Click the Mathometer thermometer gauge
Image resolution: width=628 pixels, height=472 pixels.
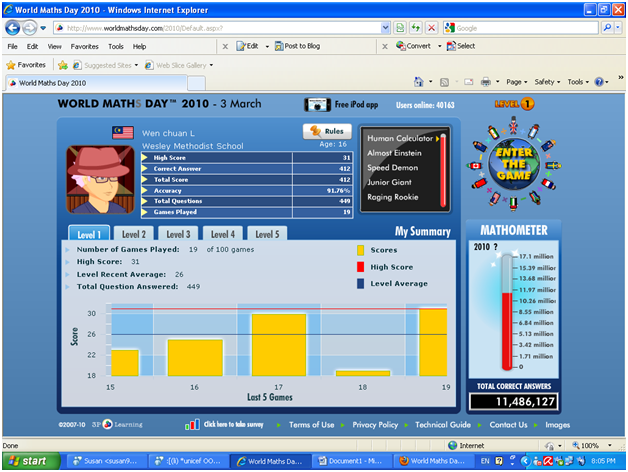507,313
